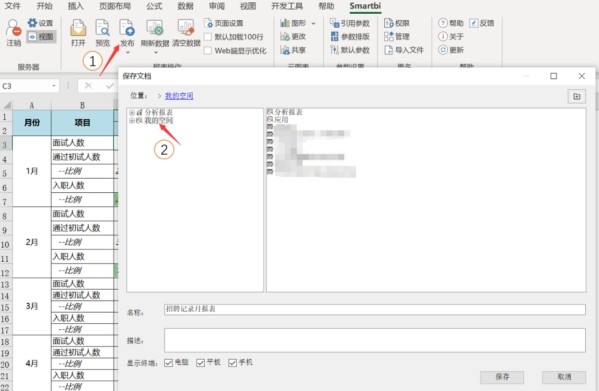Switch to 开始 ribbon tab

point(44,6)
